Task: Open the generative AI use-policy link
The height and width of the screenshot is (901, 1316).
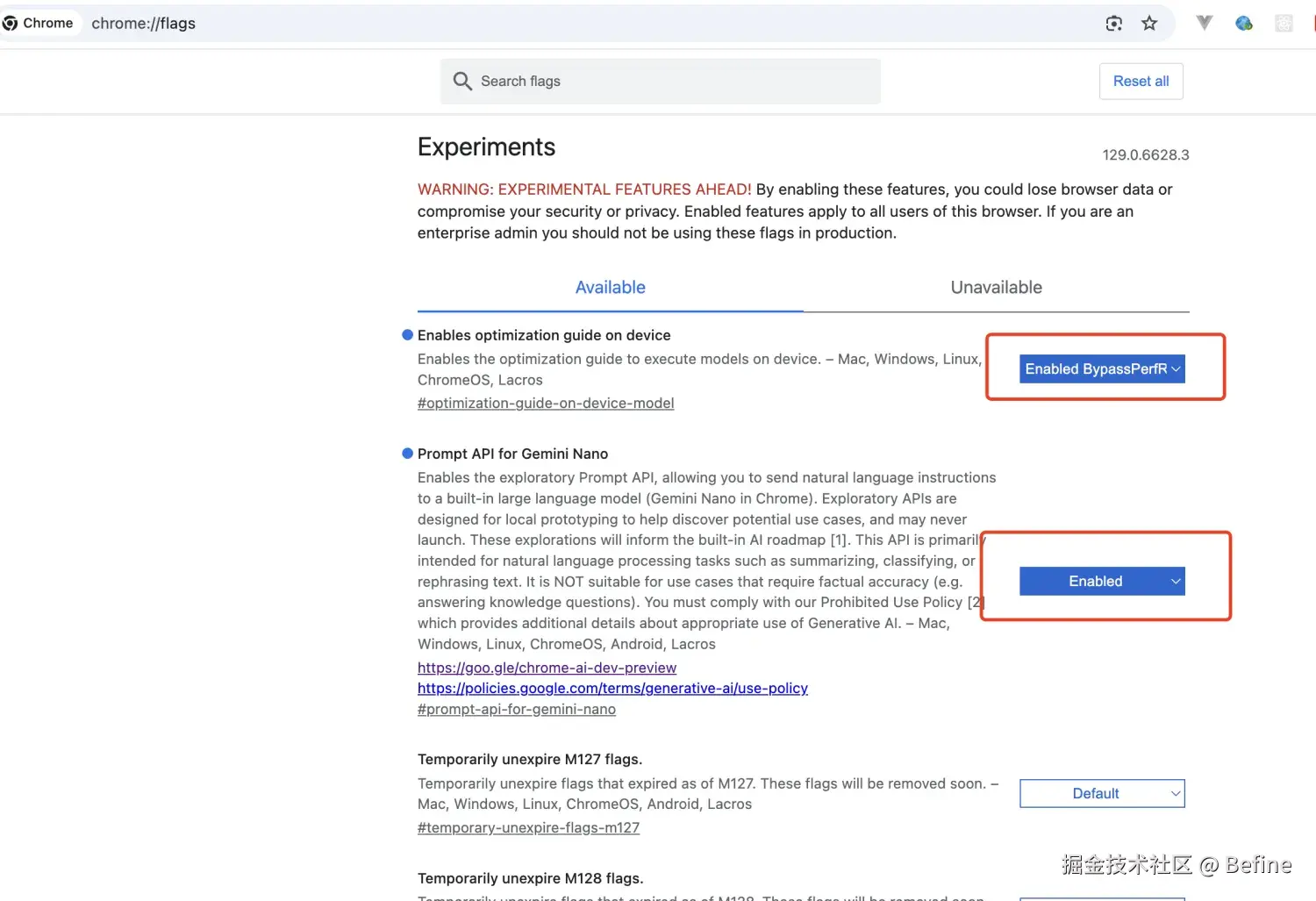Action: 612,689
